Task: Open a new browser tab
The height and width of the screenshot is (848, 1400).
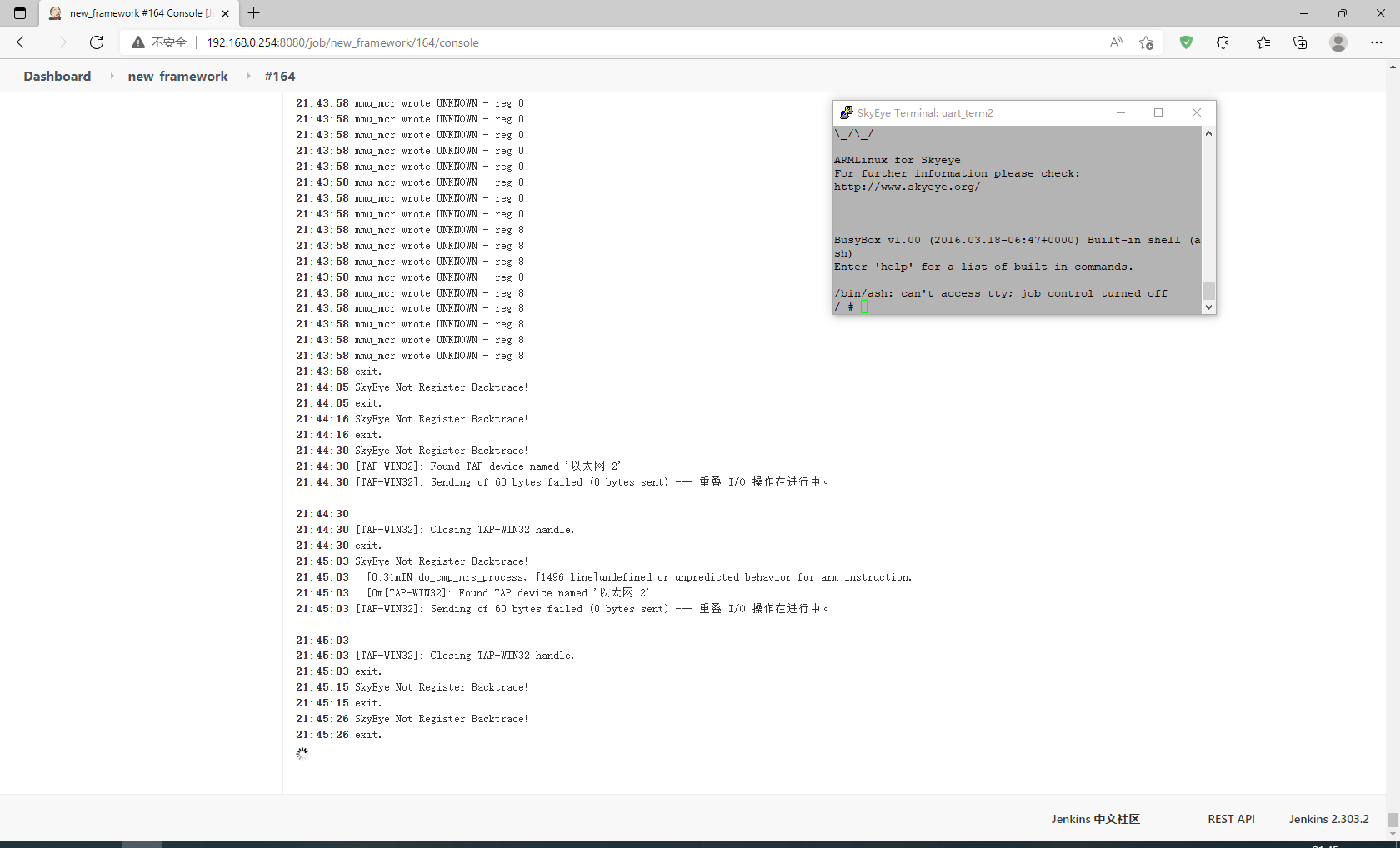Action: pos(254,13)
